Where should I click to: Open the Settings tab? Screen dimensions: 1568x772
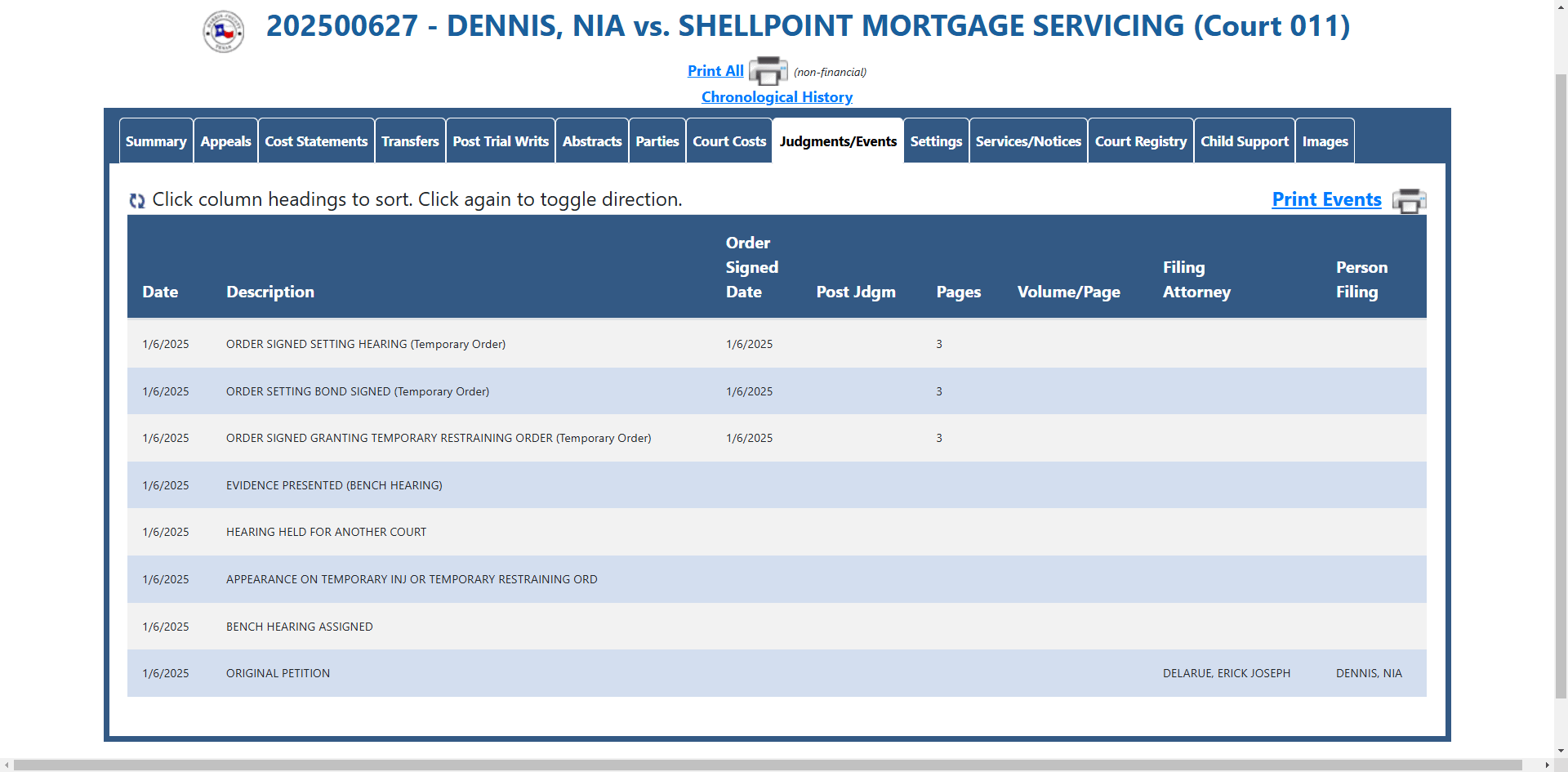tap(936, 141)
